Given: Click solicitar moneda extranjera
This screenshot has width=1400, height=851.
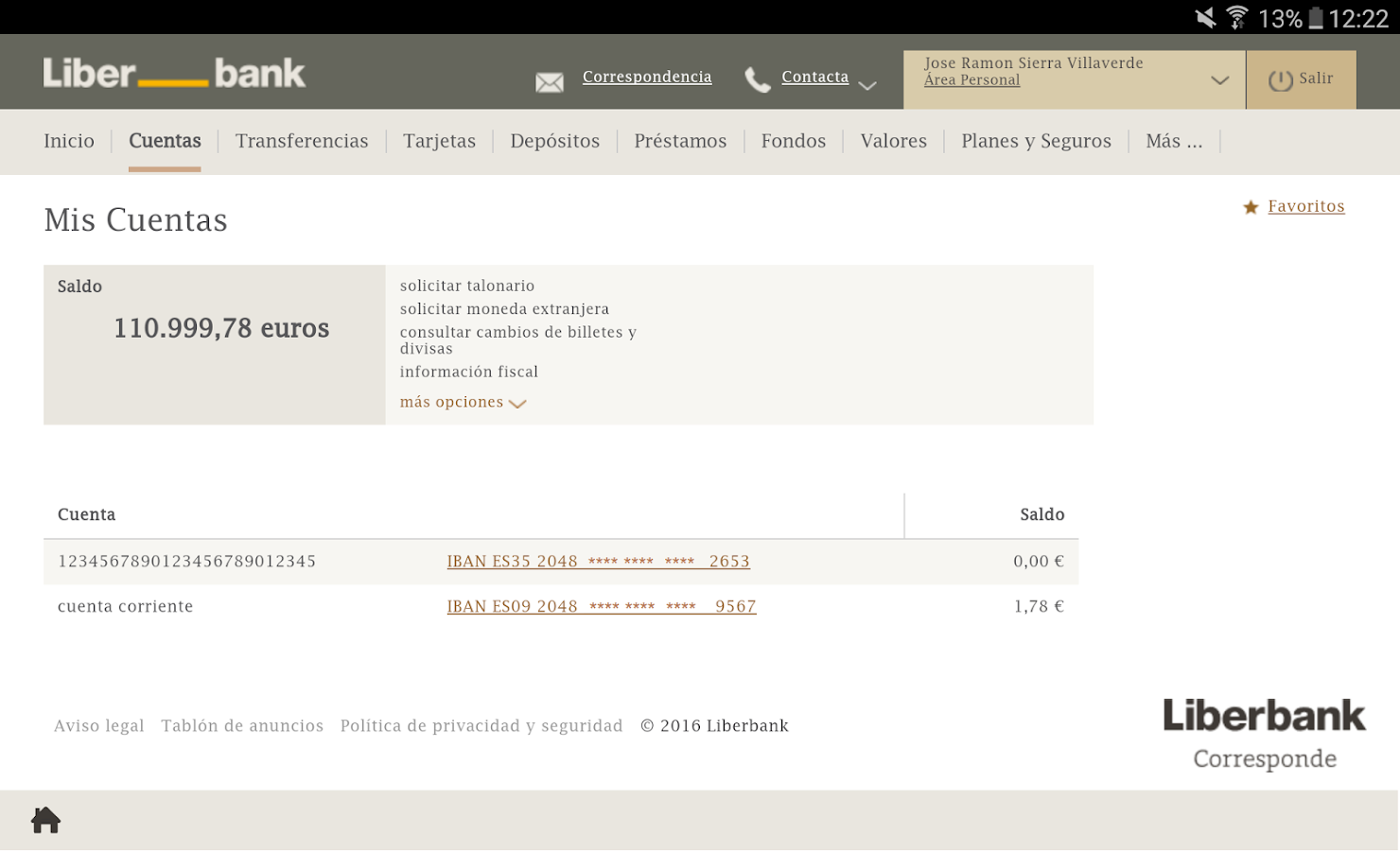Looking at the screenshot, I should (x=504, y=309).
